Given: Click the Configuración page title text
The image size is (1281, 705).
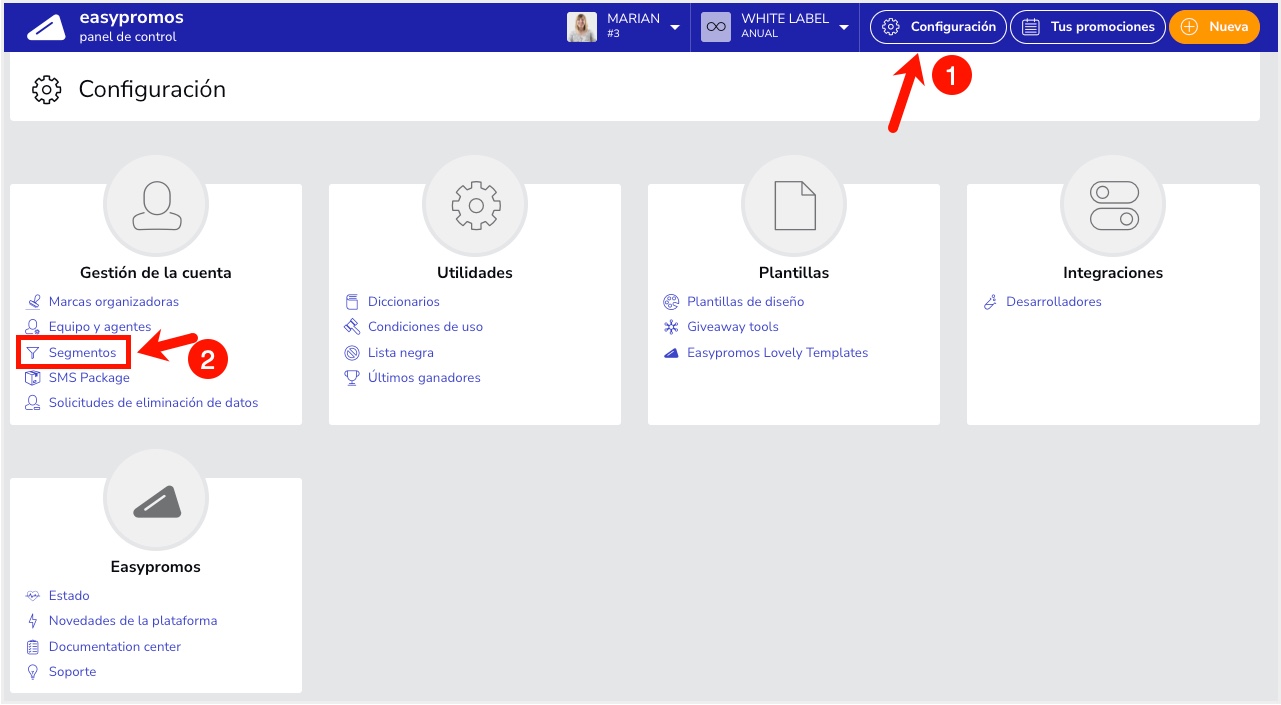Looking at the screenshot, I should click(152, 89).
